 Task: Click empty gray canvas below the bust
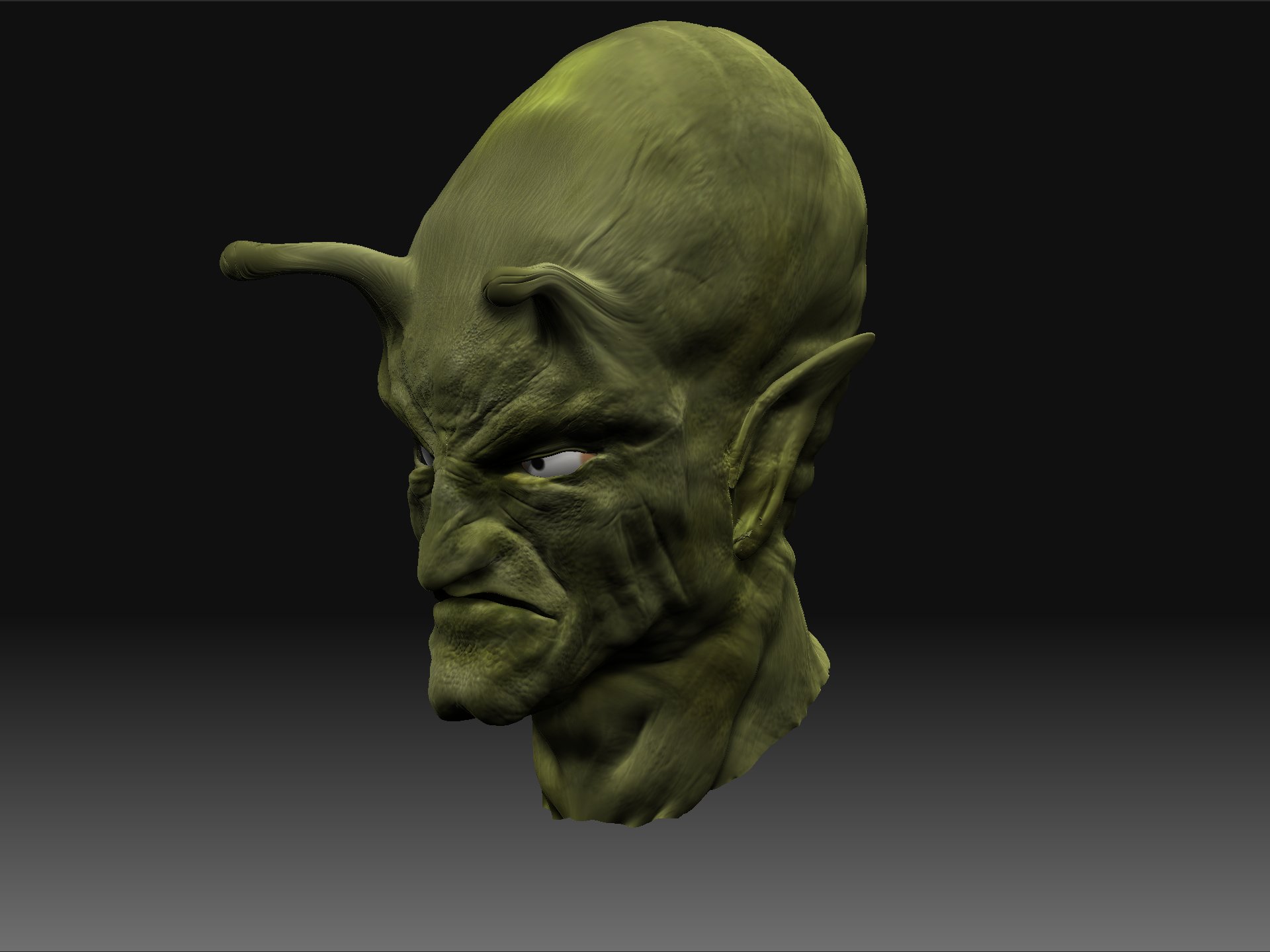[635, 892]
